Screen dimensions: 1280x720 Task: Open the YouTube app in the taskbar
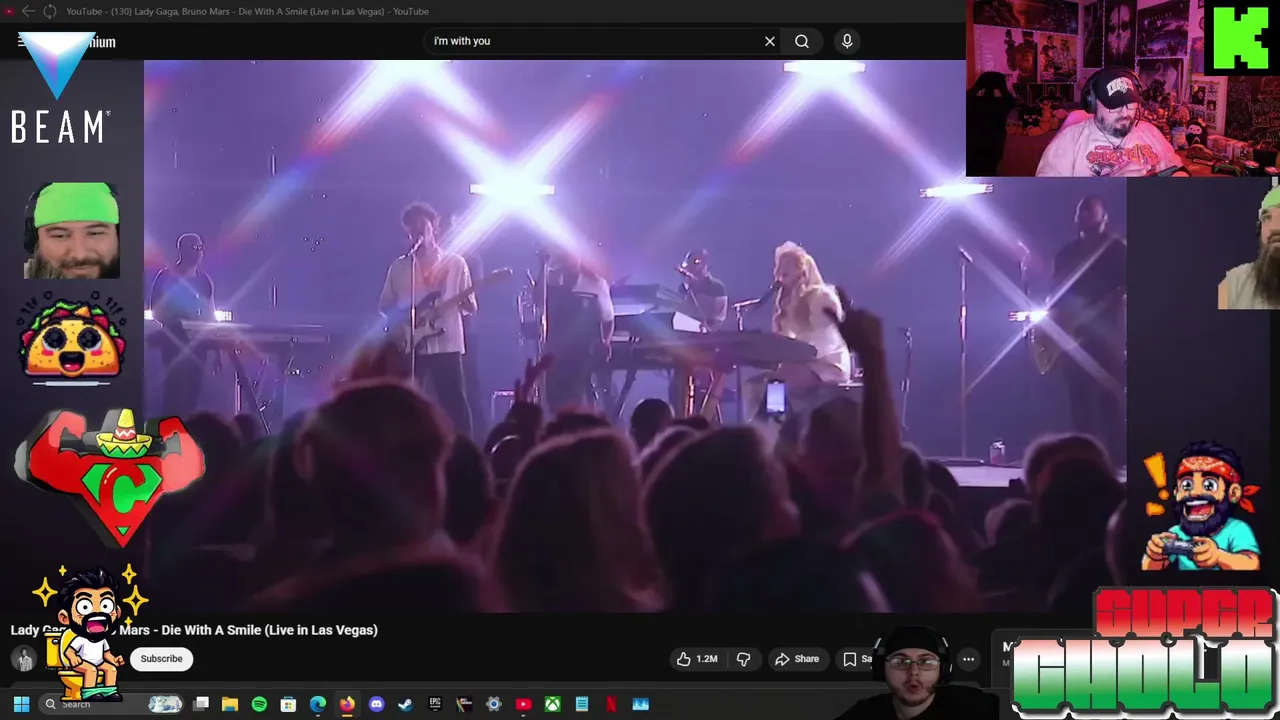click(523, 704)
